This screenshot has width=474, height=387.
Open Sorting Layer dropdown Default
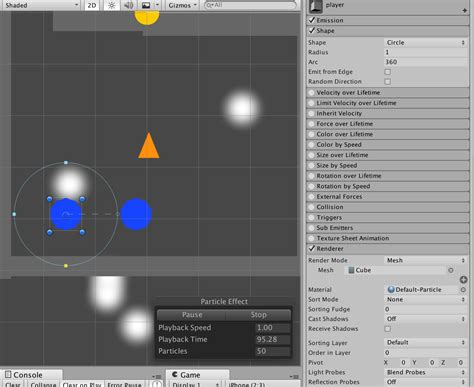[x=426, y=343]
